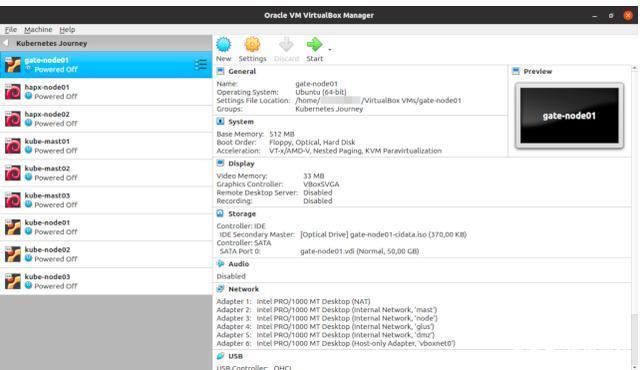This screenshot has width=640, height=370.
Task: Open the Start button dropdown arrow
Action: 330,50
